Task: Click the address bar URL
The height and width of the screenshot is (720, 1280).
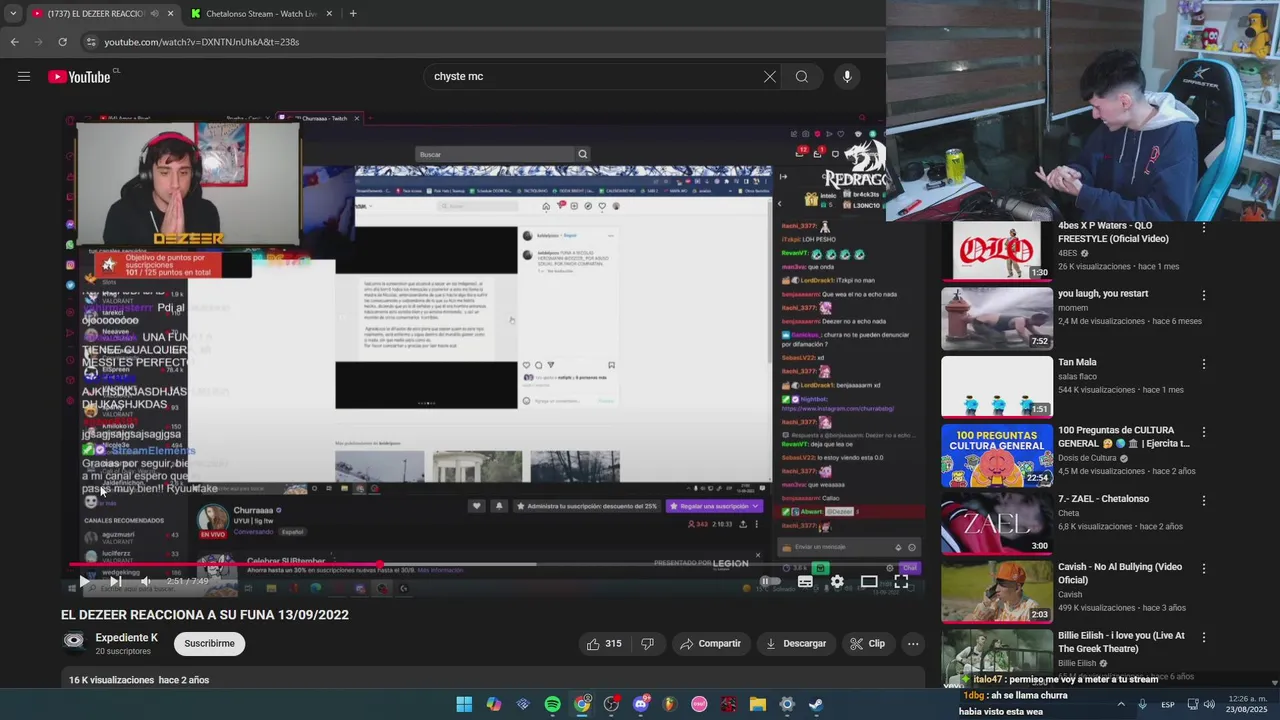Action: coord(202,42)
